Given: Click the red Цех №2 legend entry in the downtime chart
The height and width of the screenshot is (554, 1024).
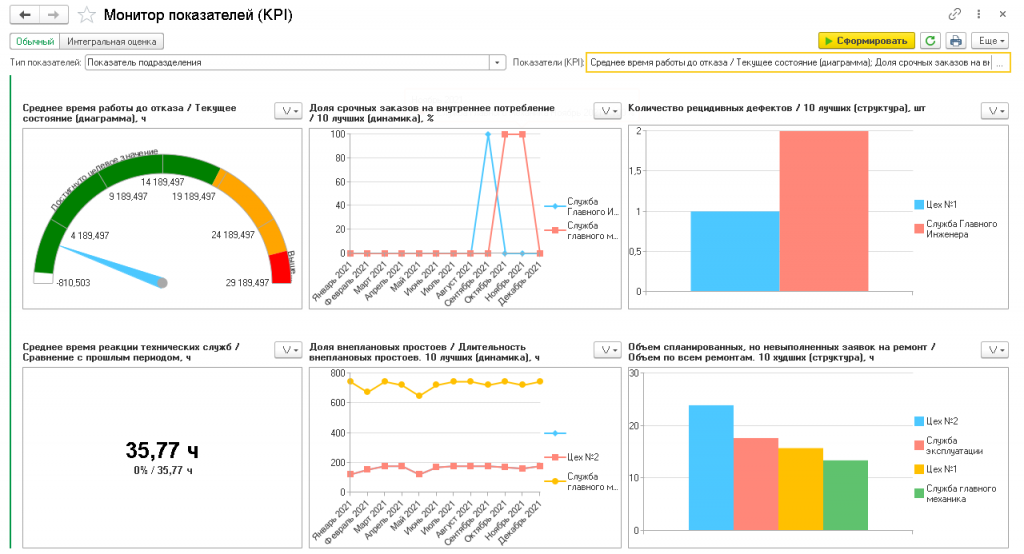Looking at the screenshot, I should [572, 457].
